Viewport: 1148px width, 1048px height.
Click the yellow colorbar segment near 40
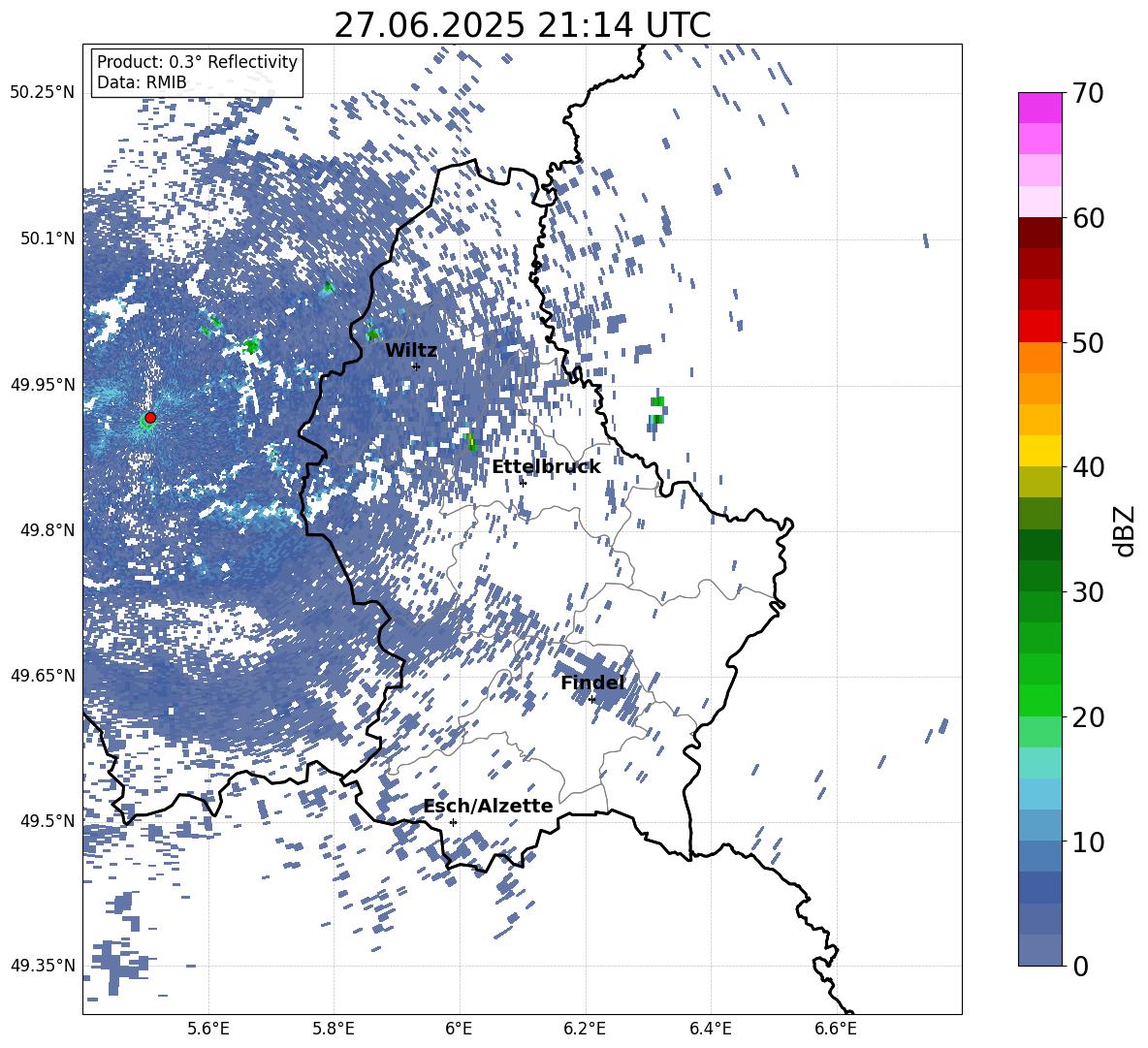(1040, 451)
